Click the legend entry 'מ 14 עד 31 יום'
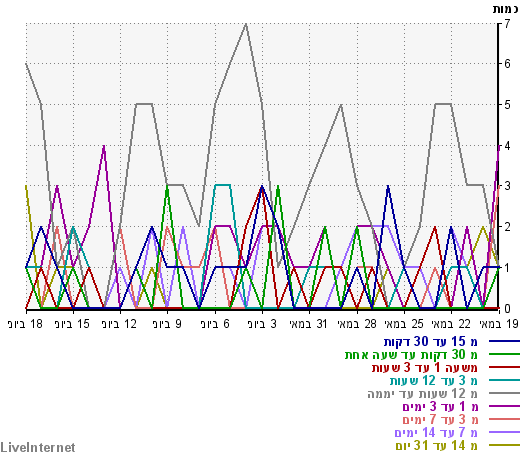The width and height of the screenshot is (520, 457). click(437, 445)
